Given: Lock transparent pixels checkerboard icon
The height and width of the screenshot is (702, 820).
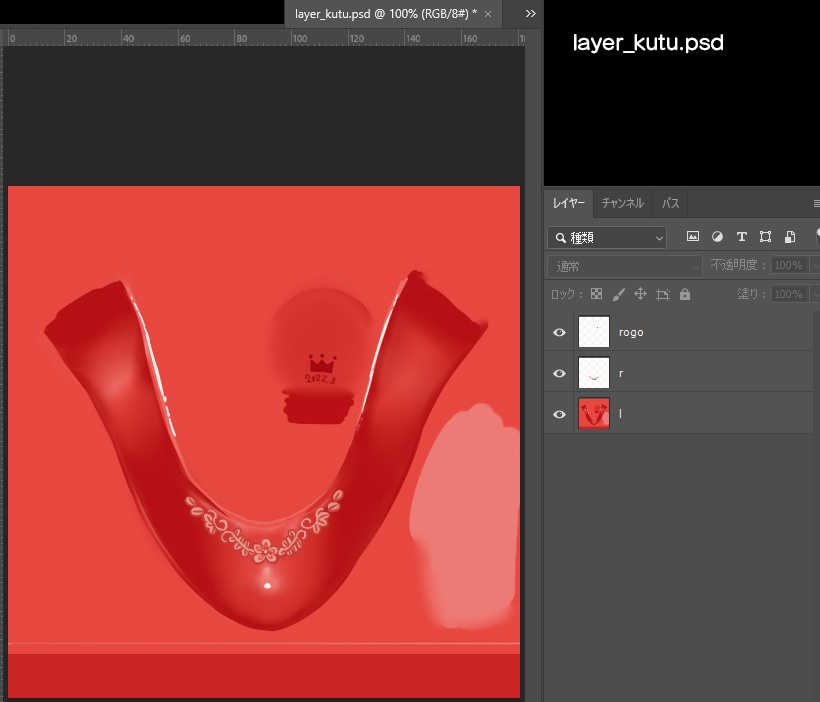Looking at the screenshot, I should pos(596,294).
